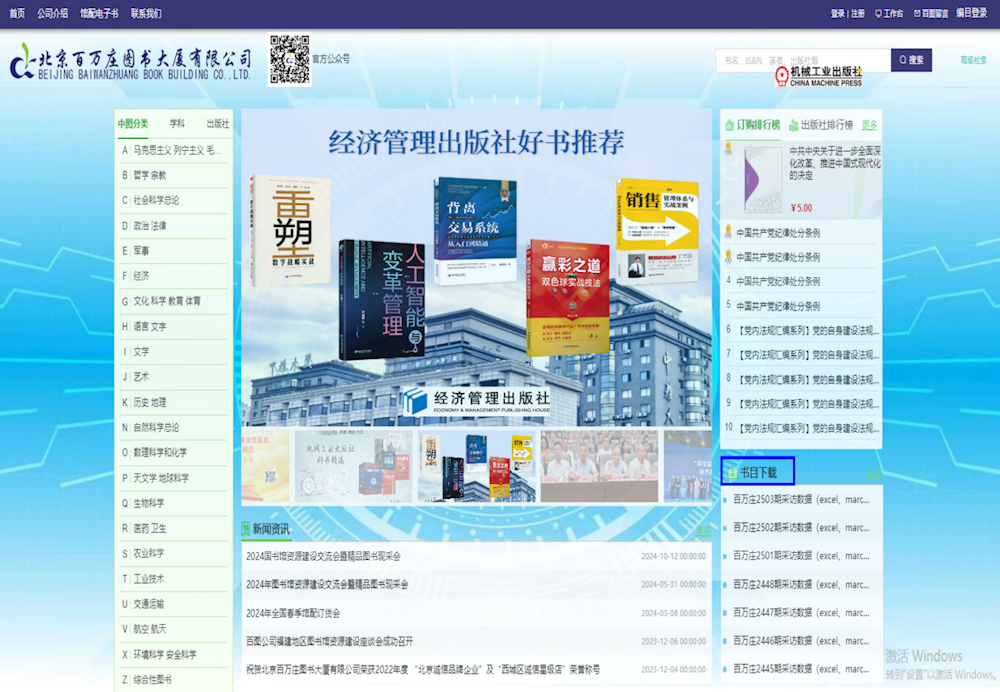Click the 登录 | 注册 link
1000x692 pixels.
coord(848,13)
